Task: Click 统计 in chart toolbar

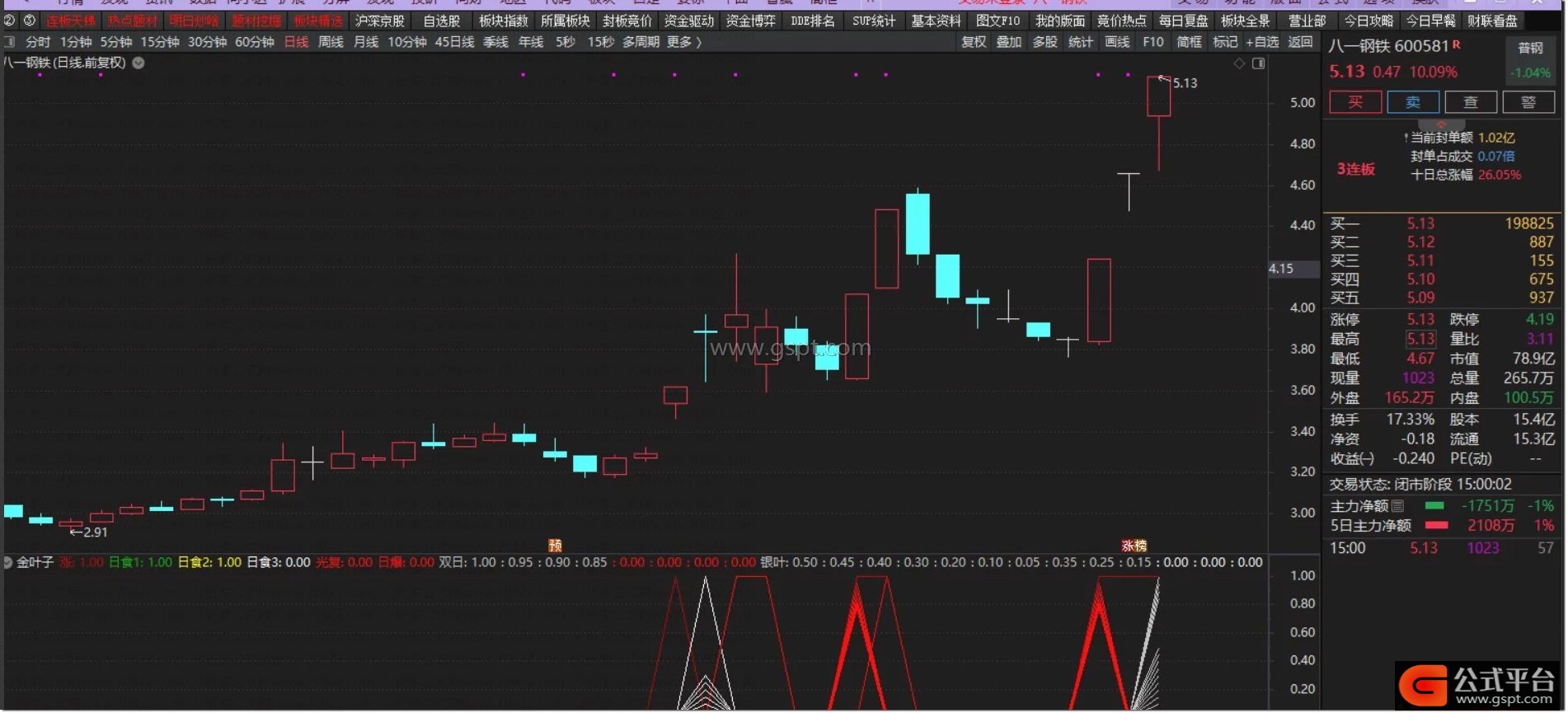Action: (x=1081, y=42)
